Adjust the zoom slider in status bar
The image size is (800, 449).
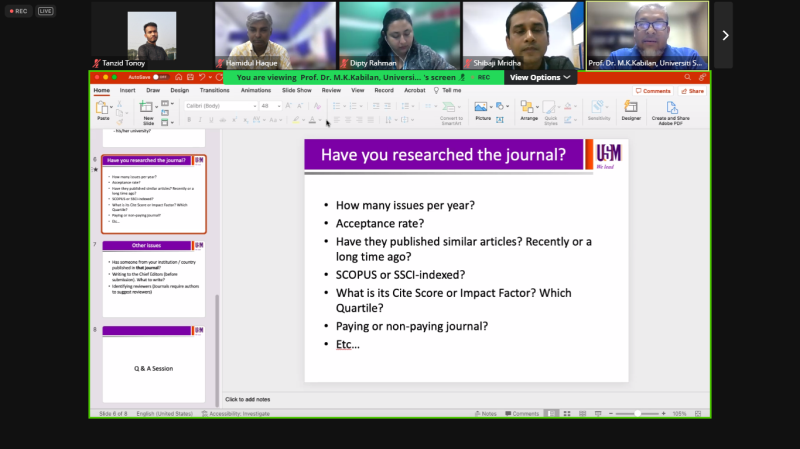click(637, 413)
